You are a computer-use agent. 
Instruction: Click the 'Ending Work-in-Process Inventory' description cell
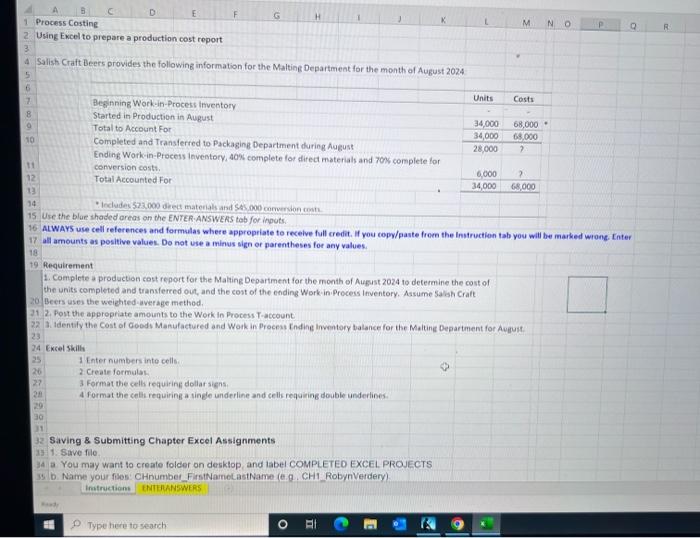(x=267, y=161)
